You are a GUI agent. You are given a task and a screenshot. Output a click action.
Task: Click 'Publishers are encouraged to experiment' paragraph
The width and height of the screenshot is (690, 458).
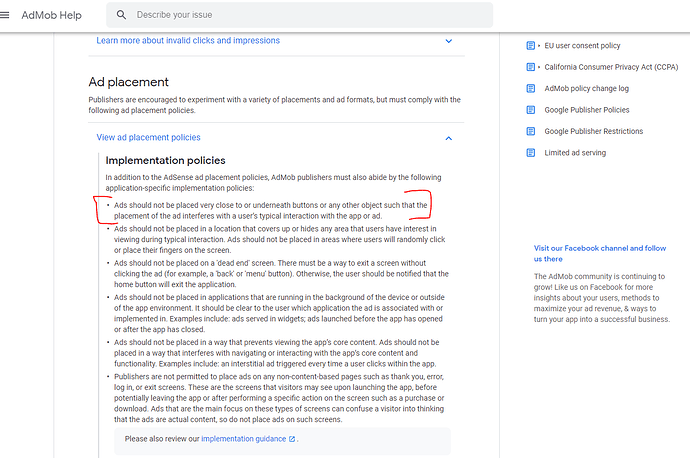tap(275, 105)
